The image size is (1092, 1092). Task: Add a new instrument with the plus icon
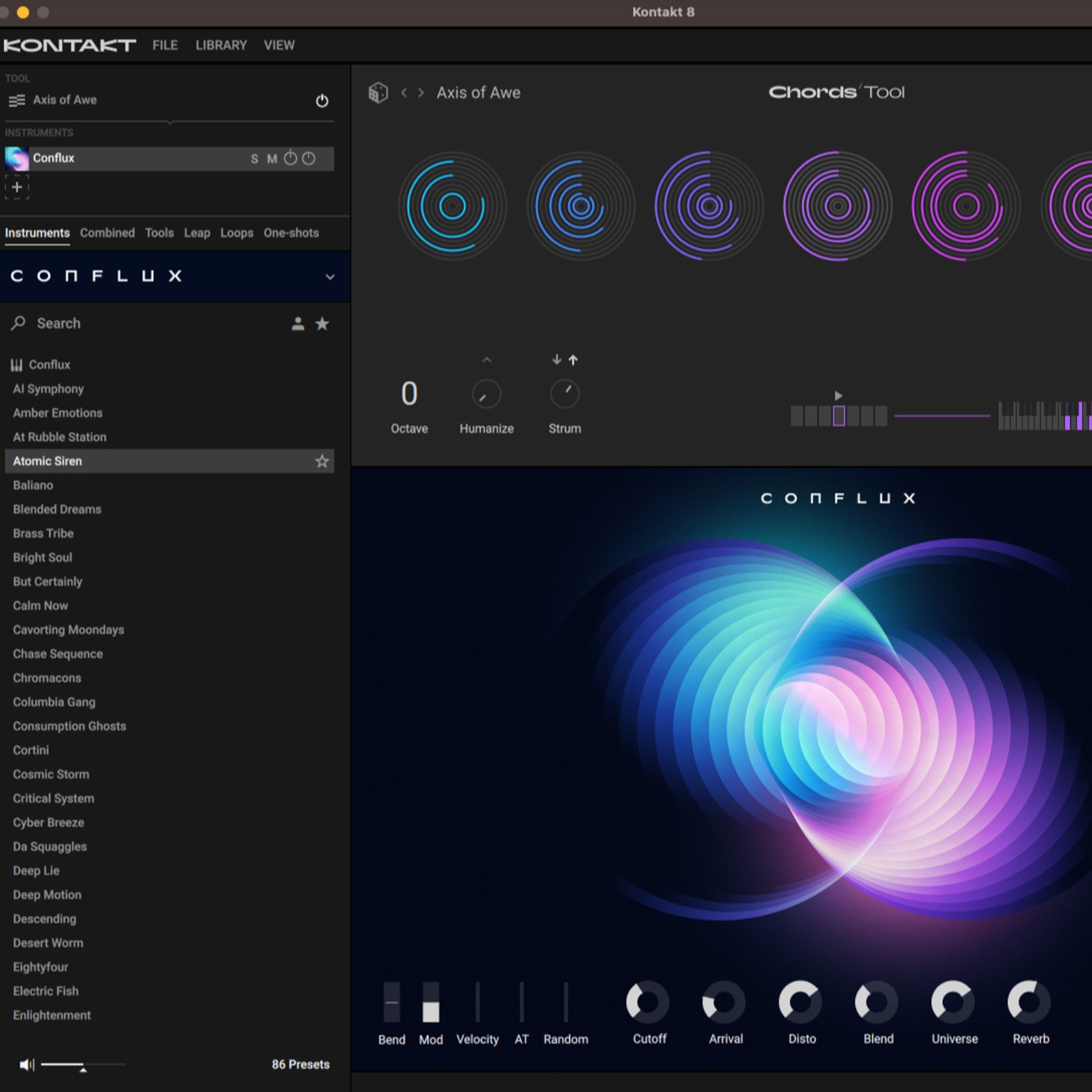pos(16,186)
